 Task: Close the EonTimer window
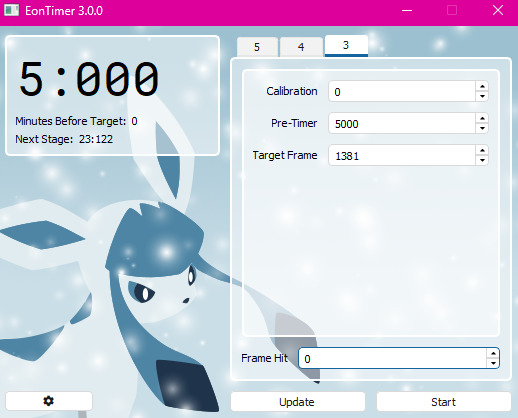[x=498, y=10]
